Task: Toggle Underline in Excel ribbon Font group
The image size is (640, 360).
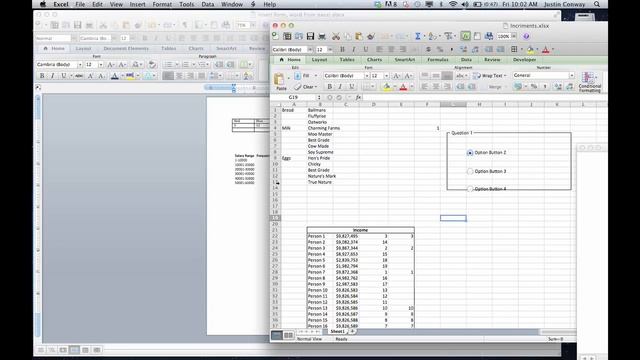Action: 351,87
